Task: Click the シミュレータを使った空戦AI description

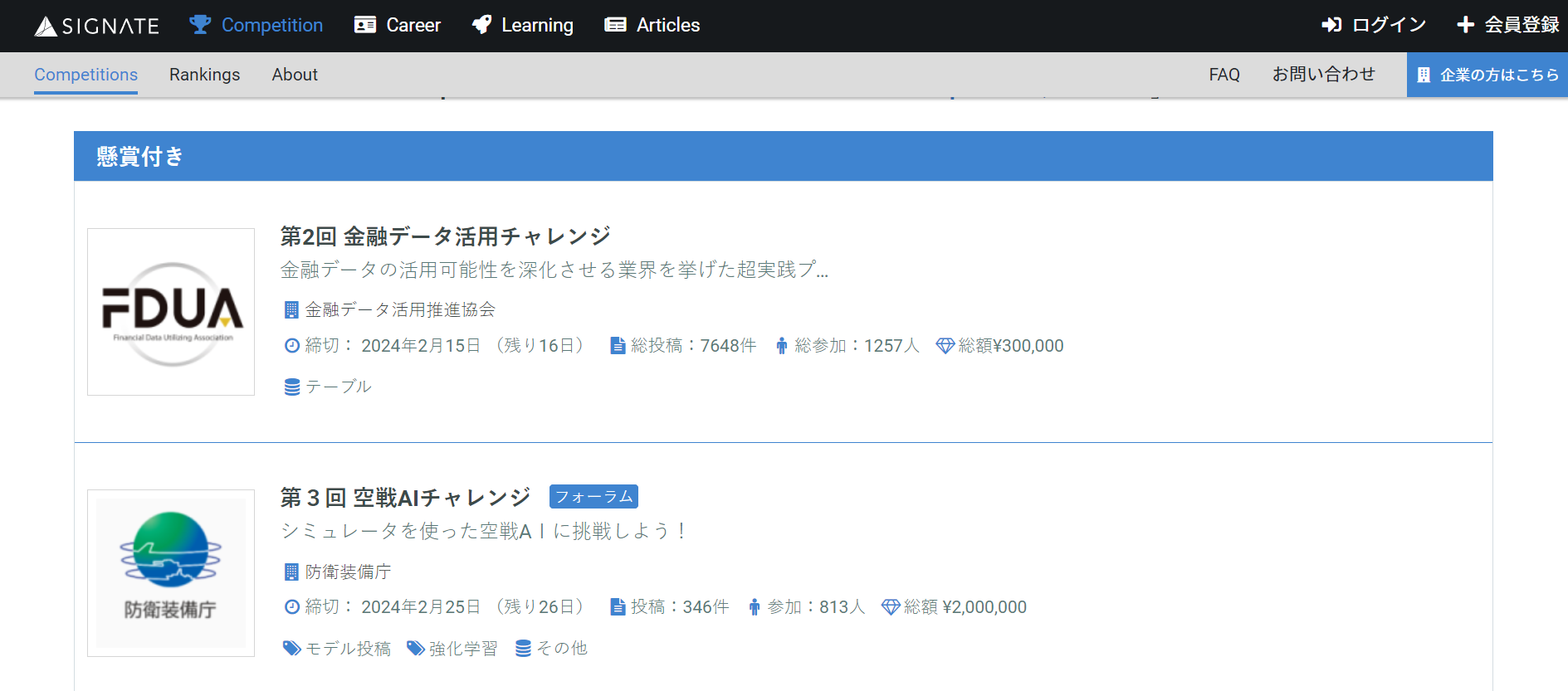Action: pyautogui.click(x=484, y=531)
